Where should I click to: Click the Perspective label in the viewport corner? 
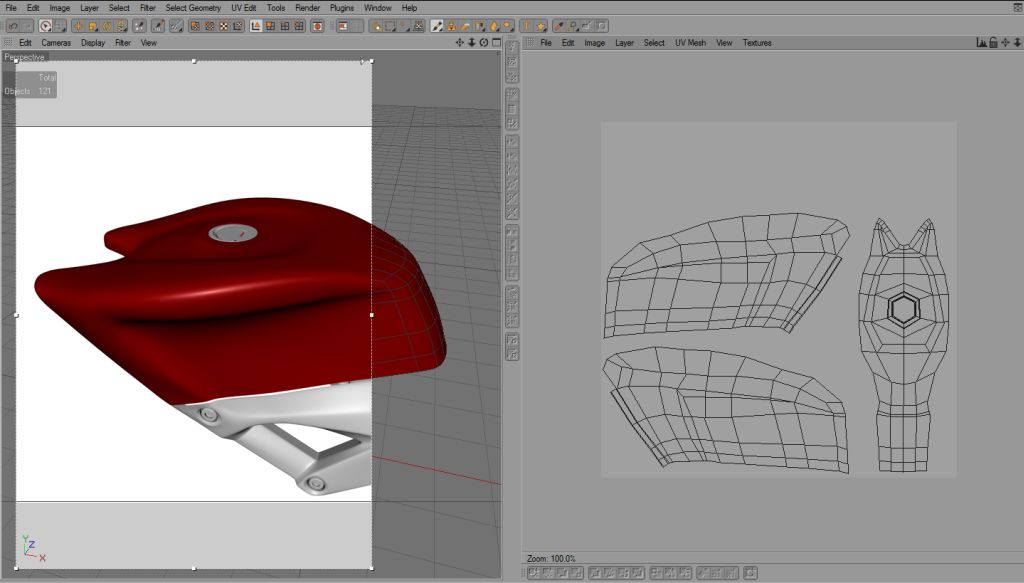tap(25, 57)
